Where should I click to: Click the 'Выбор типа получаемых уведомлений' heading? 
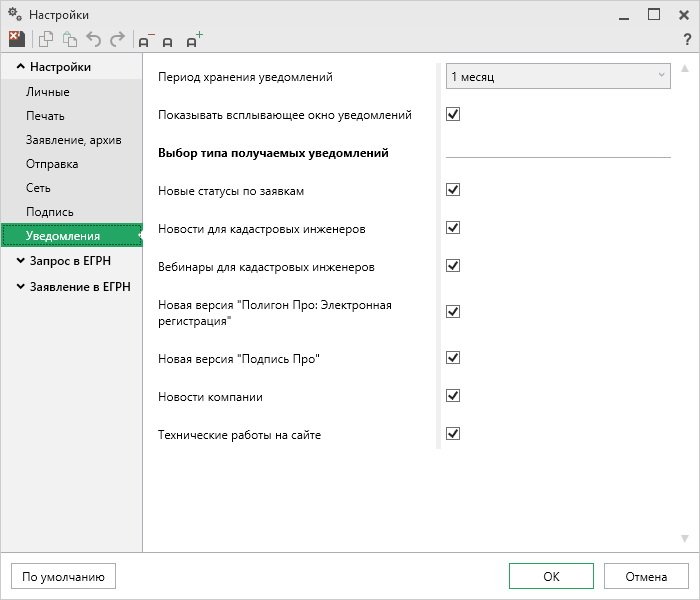pos(273,153)
